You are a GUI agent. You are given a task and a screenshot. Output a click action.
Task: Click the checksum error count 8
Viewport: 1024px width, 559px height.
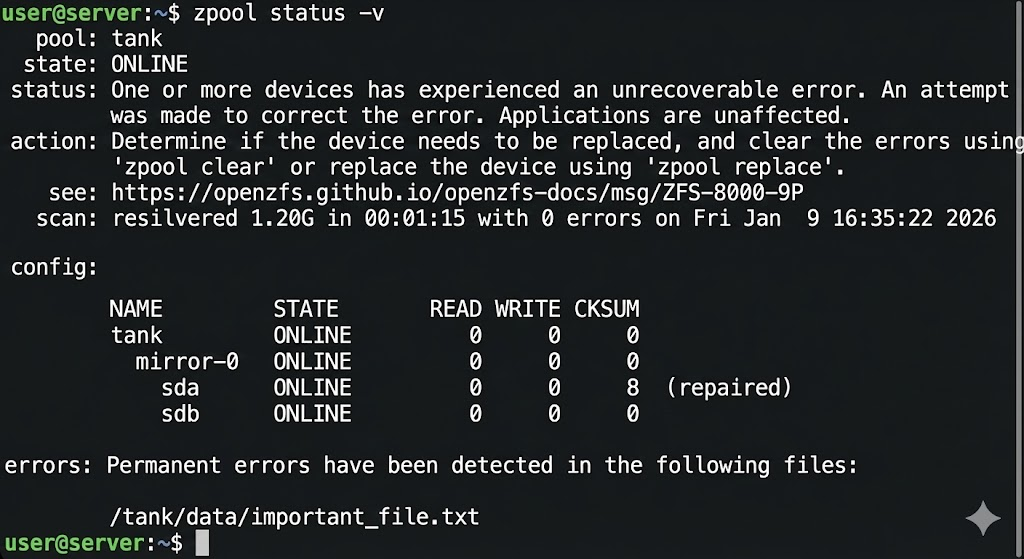click(632, 387)
